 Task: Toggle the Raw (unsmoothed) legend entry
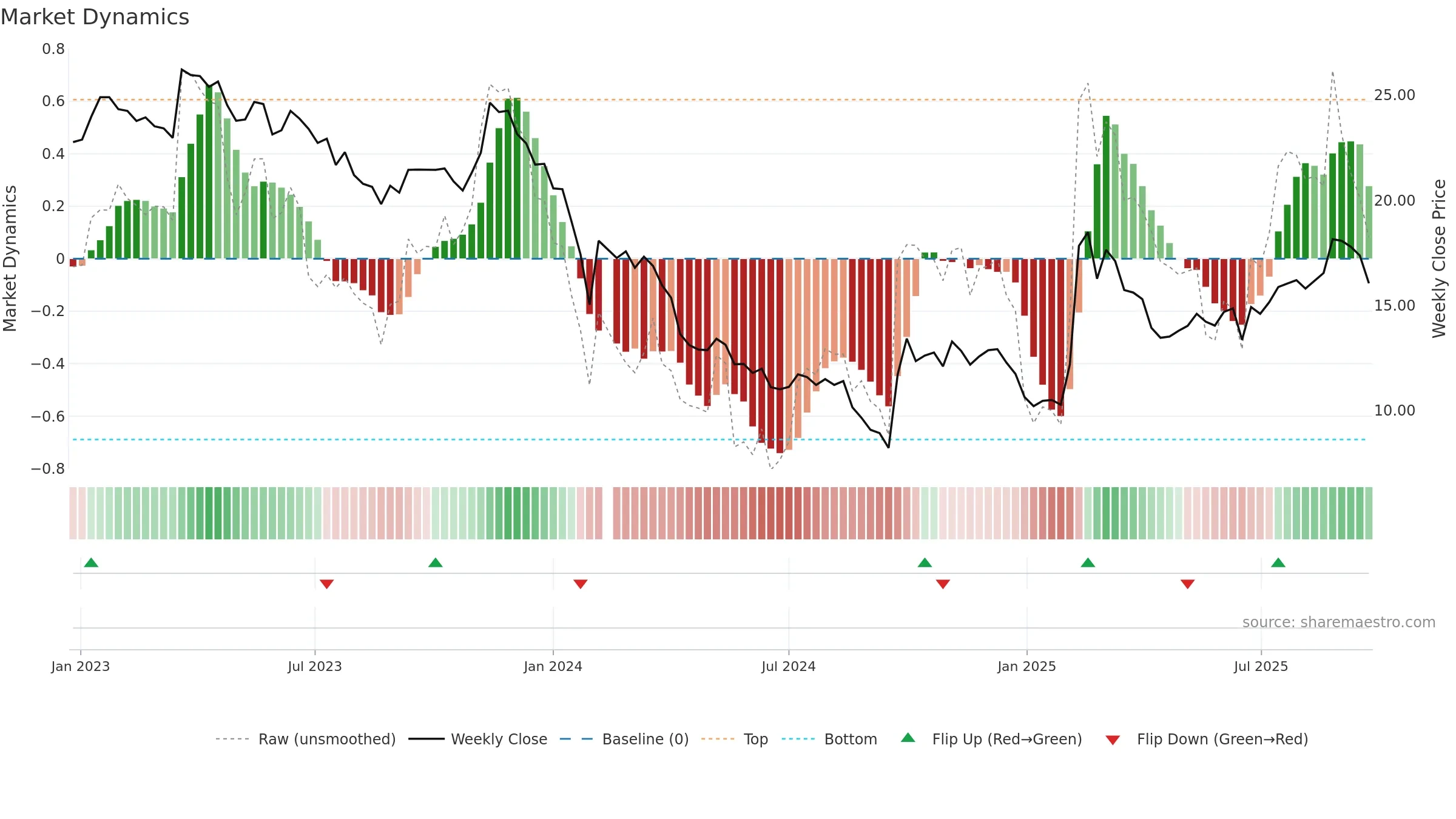(x=305, y=739)
